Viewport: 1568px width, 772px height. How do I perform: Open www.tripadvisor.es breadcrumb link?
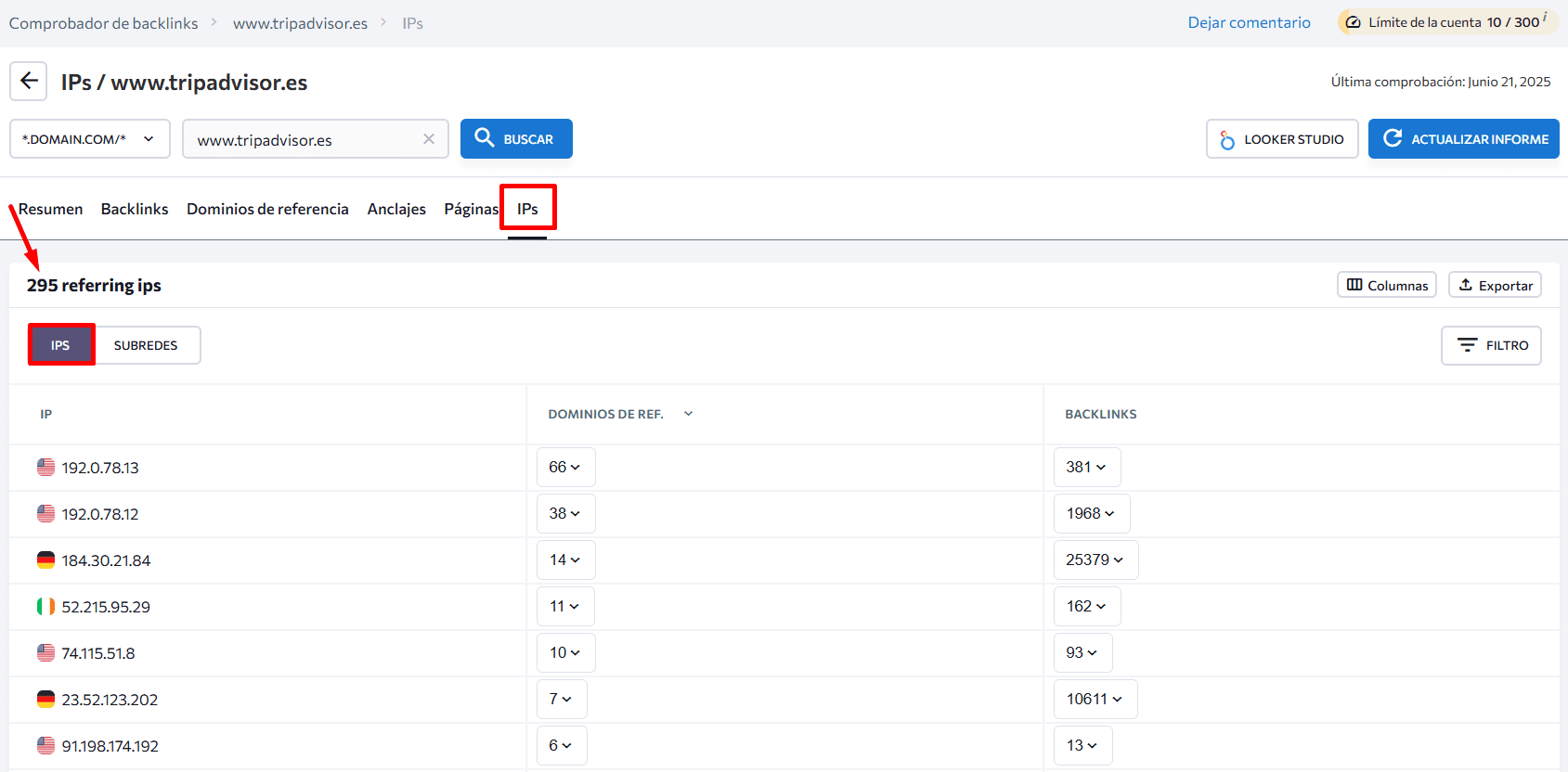[300, 23]
